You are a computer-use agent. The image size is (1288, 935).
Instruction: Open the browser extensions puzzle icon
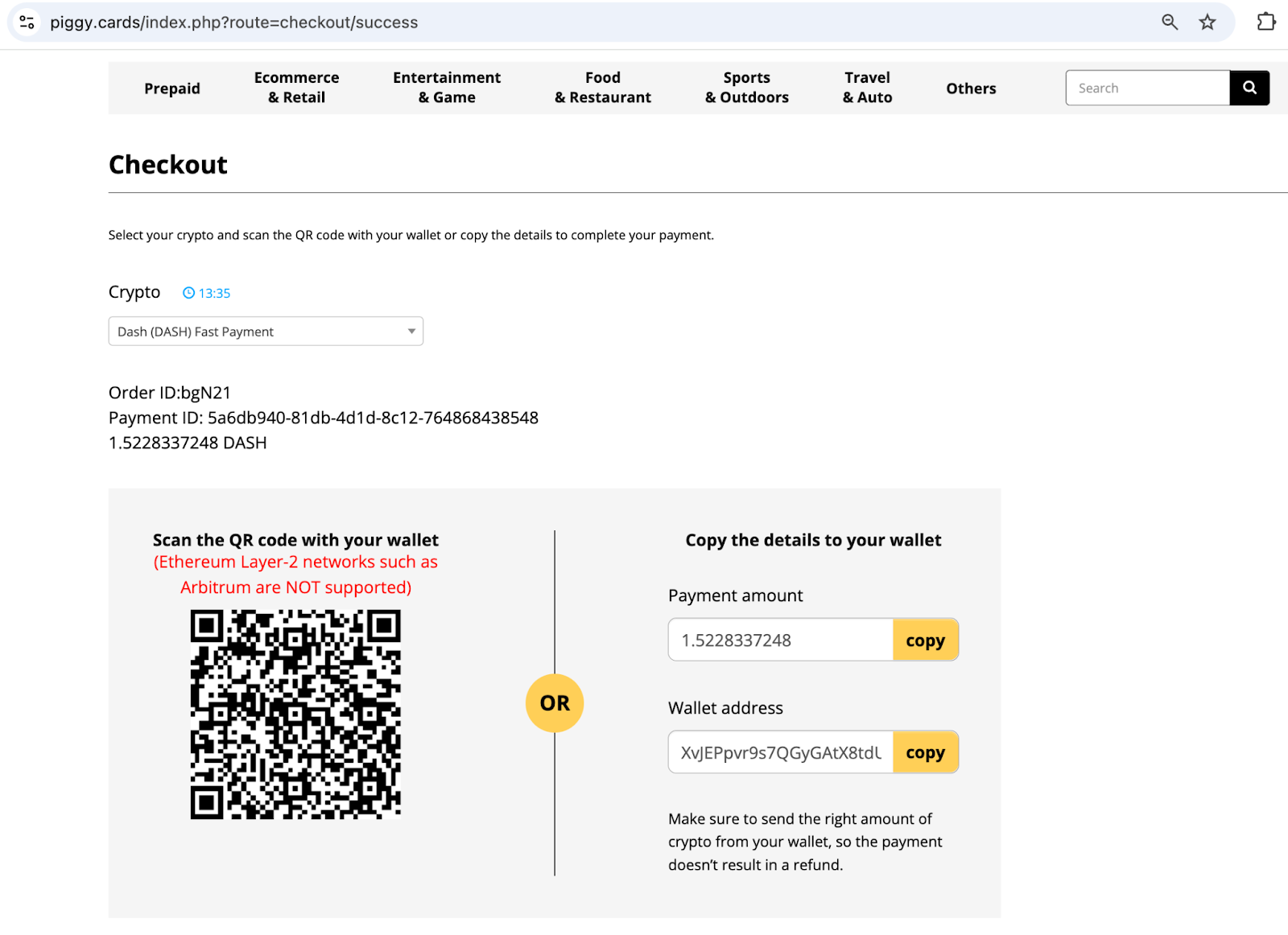(1266, 22)
